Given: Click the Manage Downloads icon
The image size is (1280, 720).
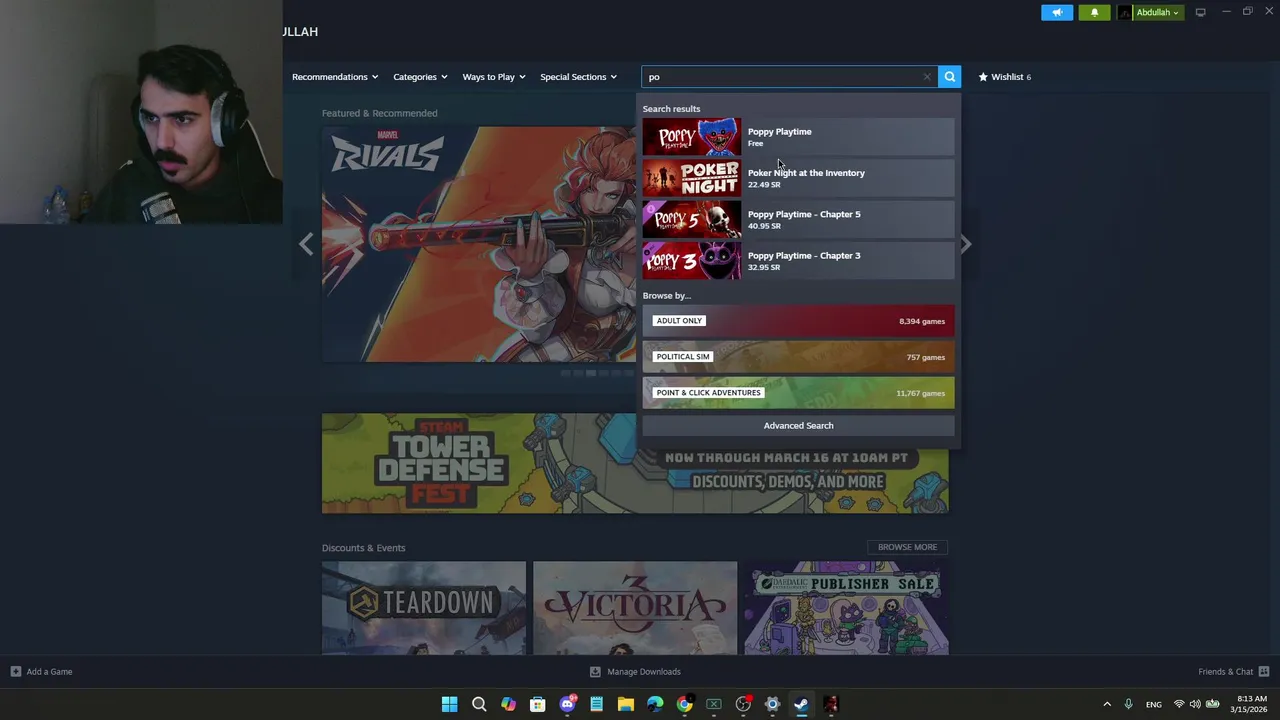Looking at the screenshot, I should click(x=595, y=672).
